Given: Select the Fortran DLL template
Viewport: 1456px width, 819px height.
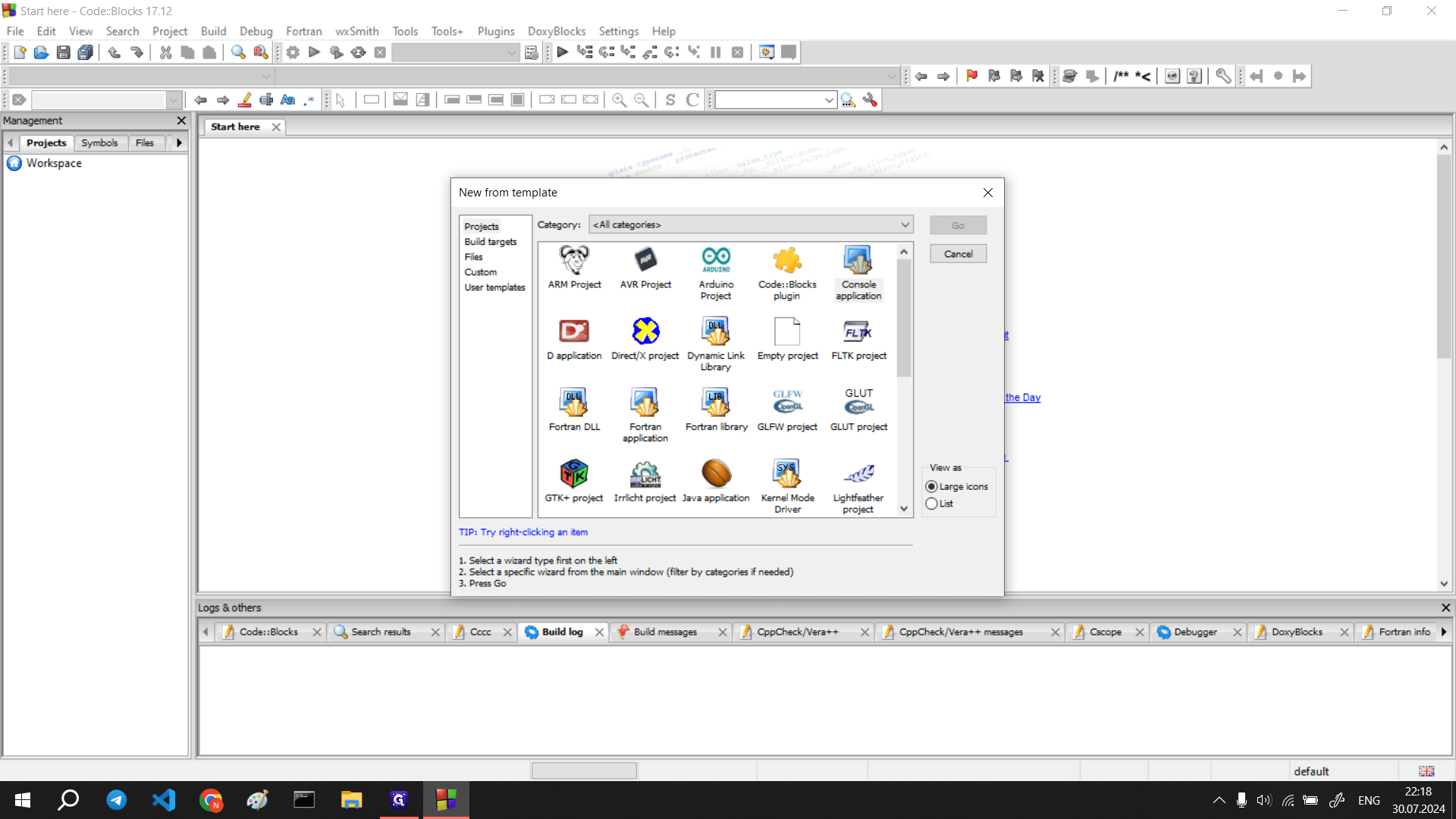Looking at the screenshot, I should pos(574,410).
